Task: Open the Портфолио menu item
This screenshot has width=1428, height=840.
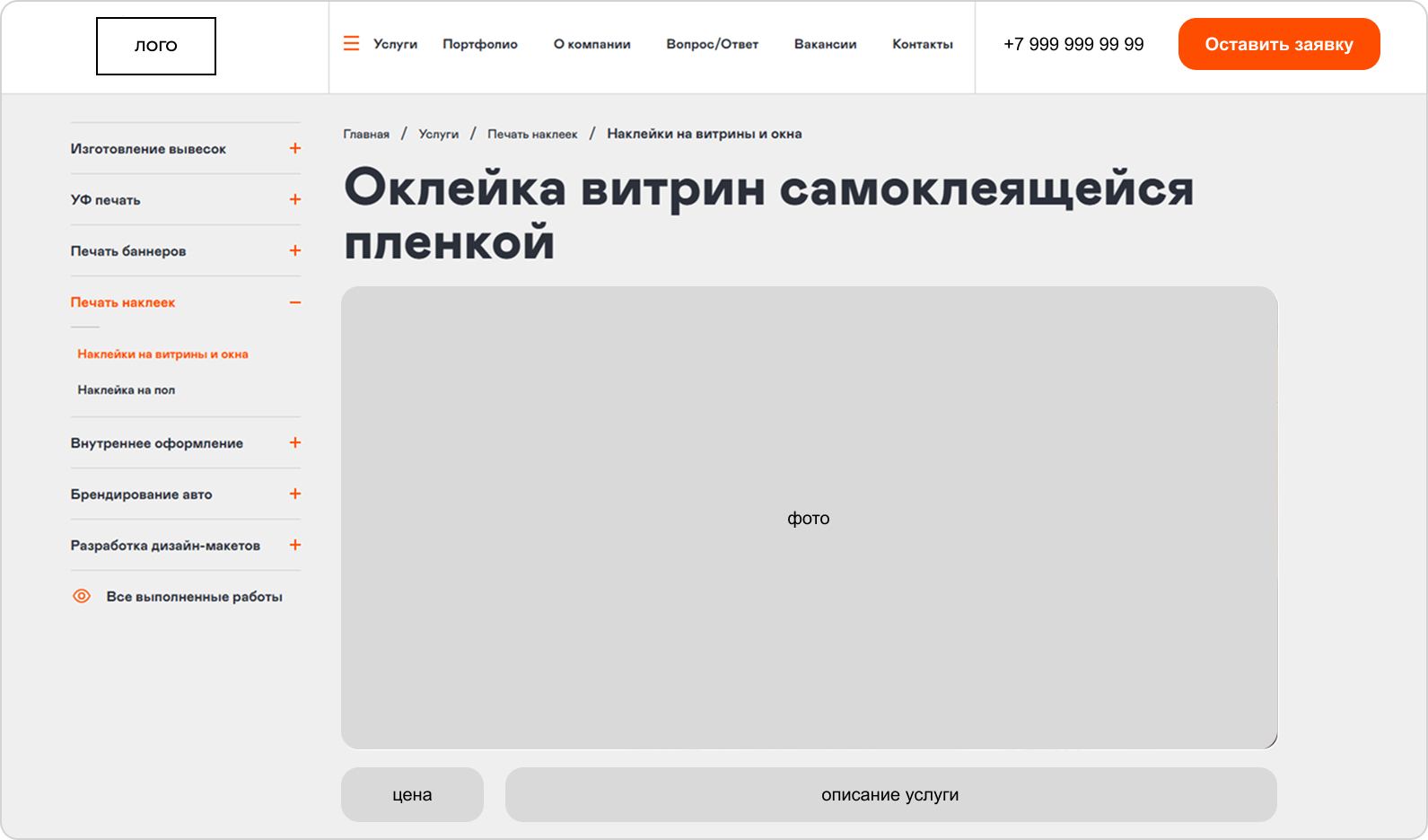Action: (480, 44)
